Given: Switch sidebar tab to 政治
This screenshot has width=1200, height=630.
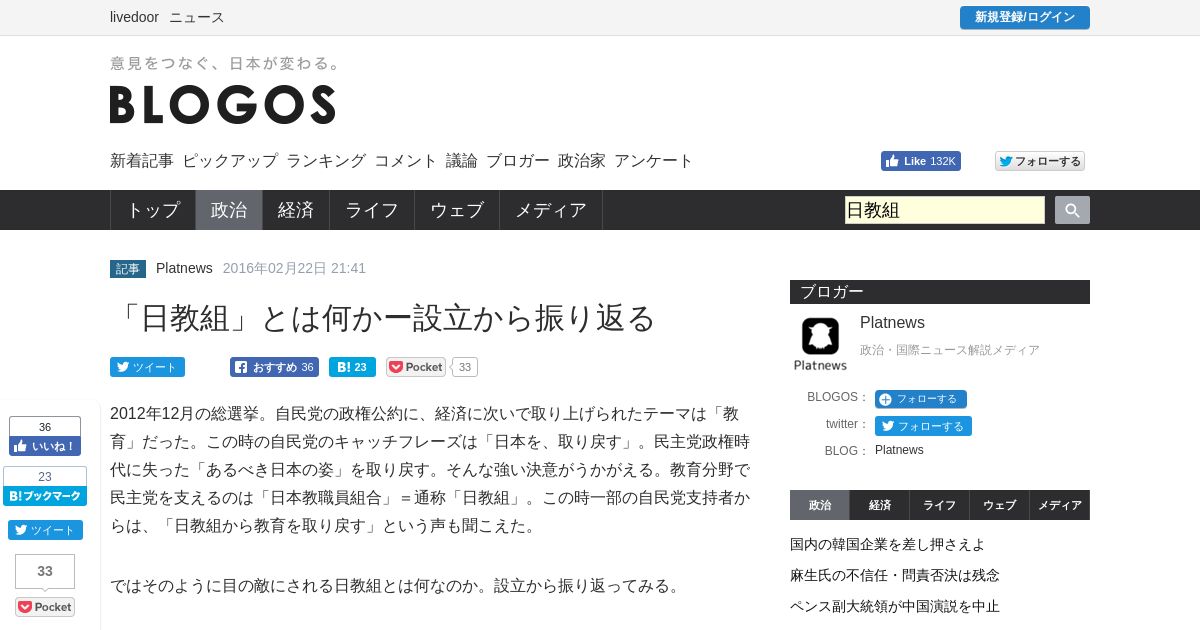Looking at the screenshot, I should coord(820,505).
